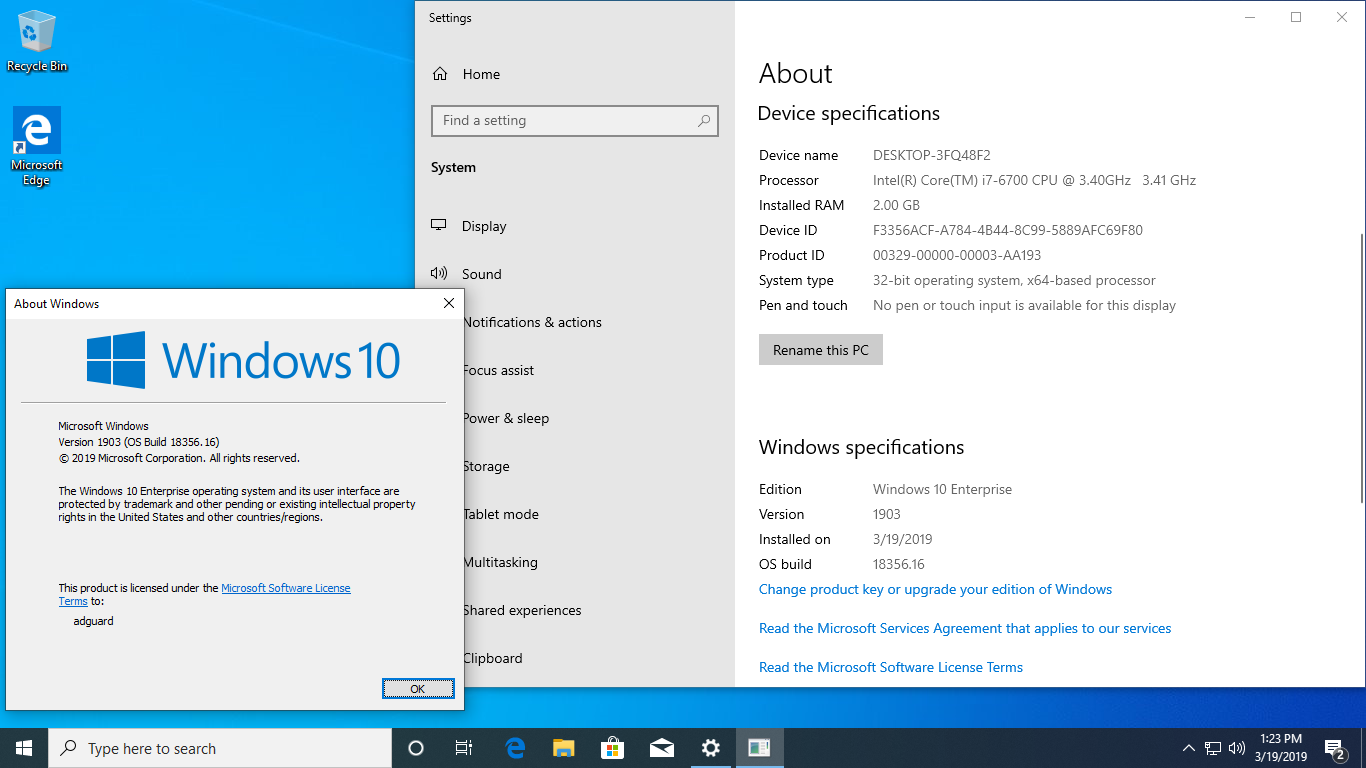Click the network icon in system tray

[x=1213, y=748]
